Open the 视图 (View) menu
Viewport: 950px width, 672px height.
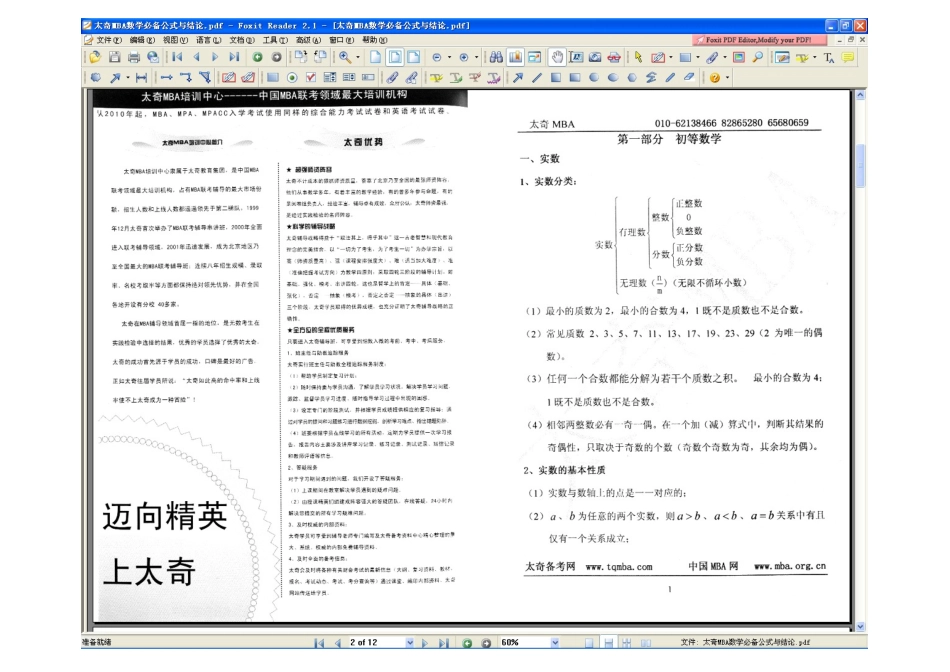pos(174,40)
